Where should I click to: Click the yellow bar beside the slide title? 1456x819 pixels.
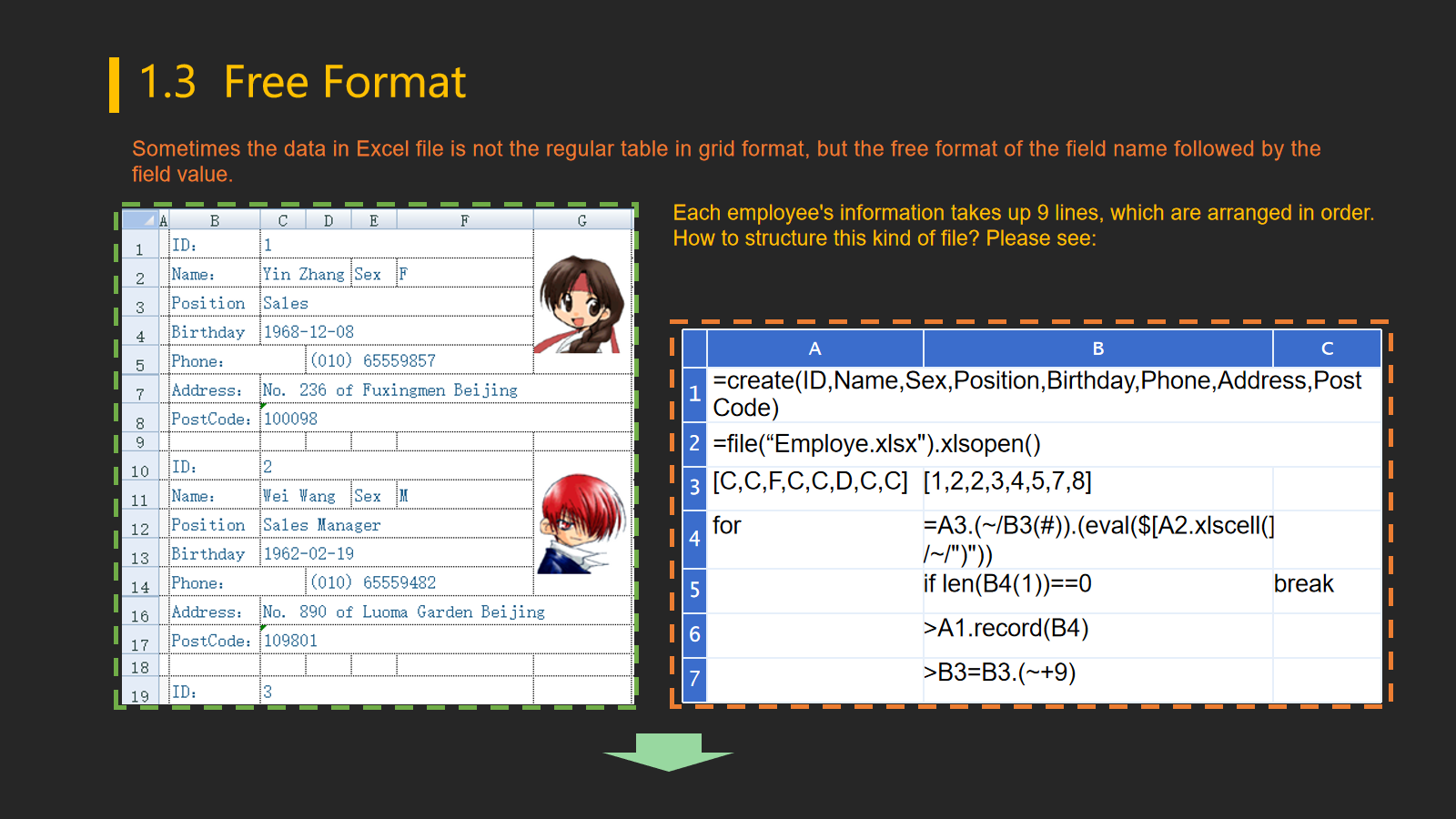[114, 85]
